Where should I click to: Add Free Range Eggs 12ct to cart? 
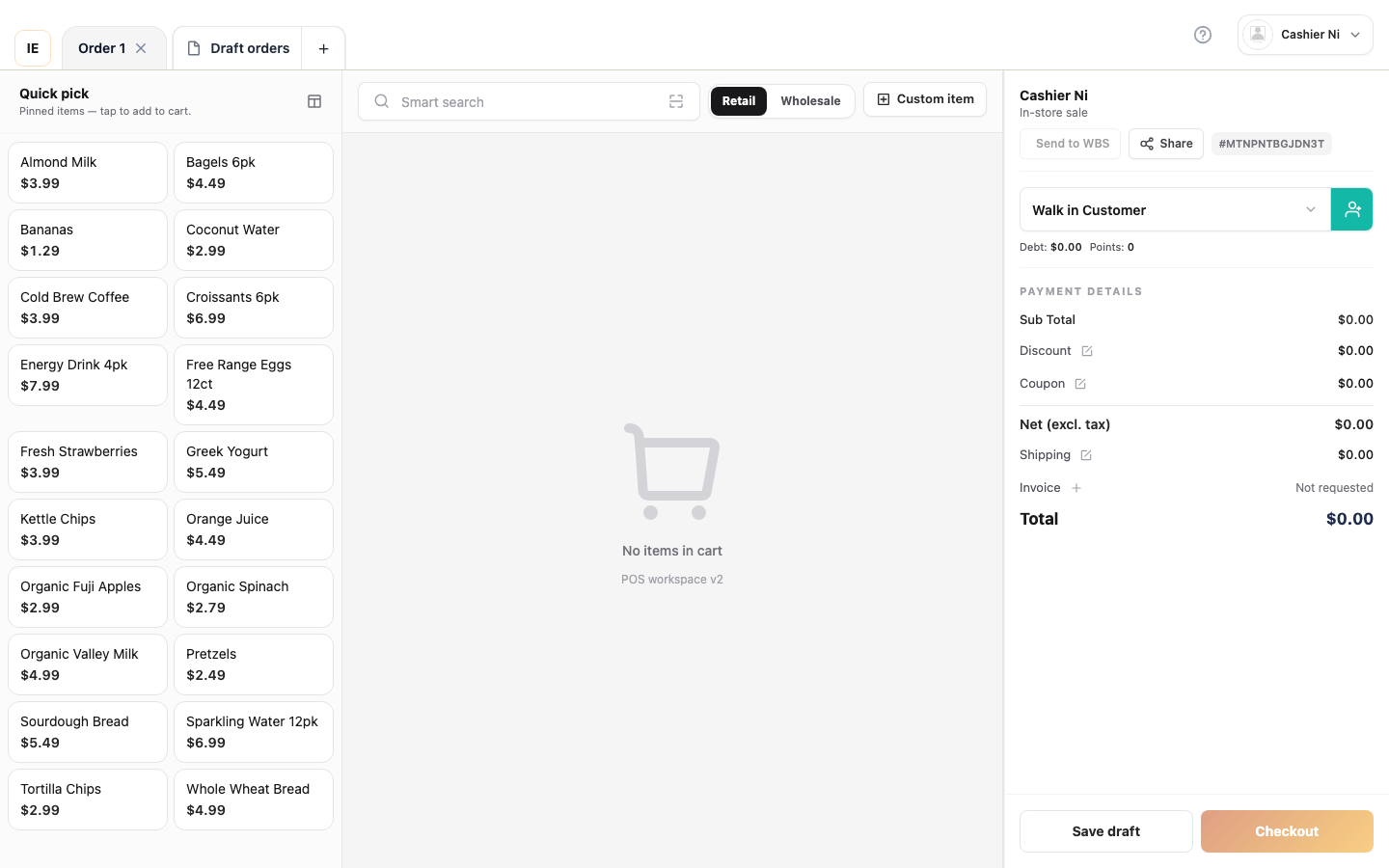(x=254, y=385)
